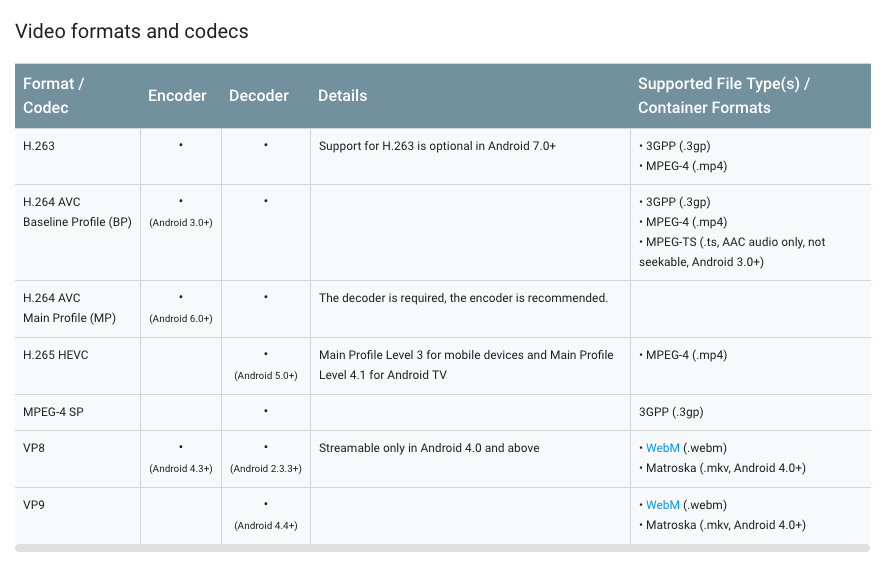Click 'MPEG-4 (.mp4)' in H.264 Baseline row

click(x=686, y=222)
